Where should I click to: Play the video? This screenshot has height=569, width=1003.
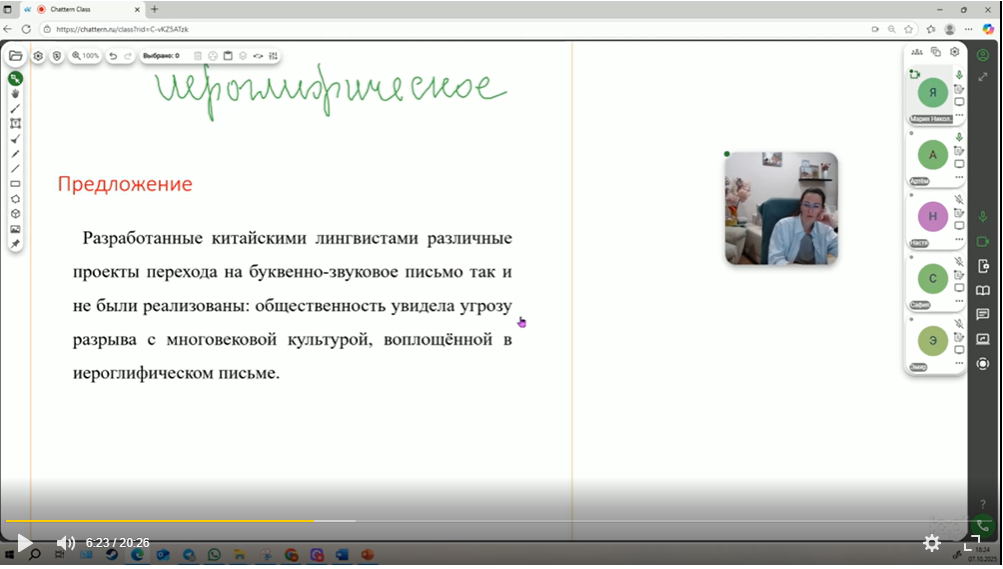24,543
